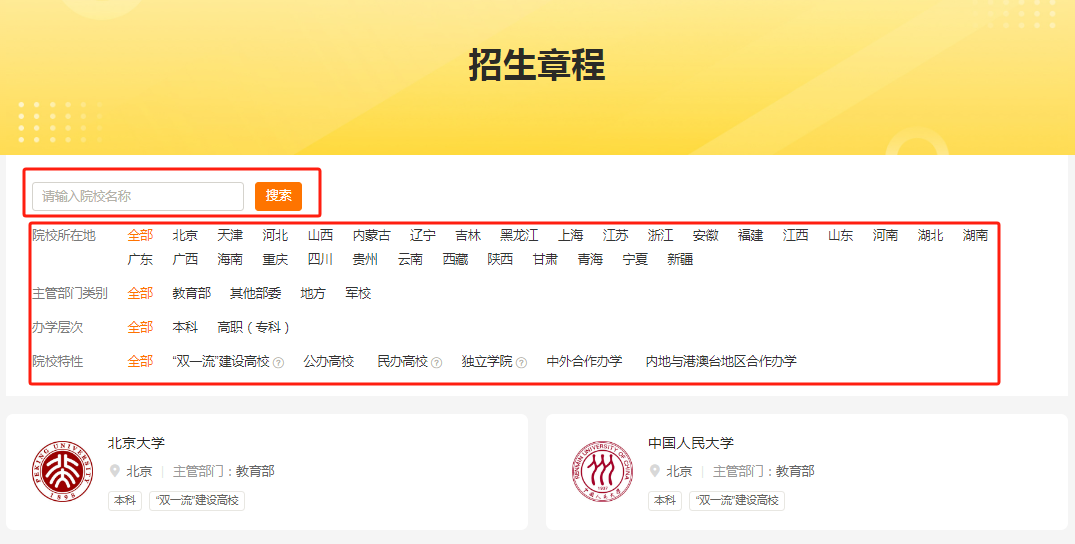1075x544 pixels.
Task: Click "双一流"建设高校 tag on 中国人民大学 card
Action: [737, 501]
